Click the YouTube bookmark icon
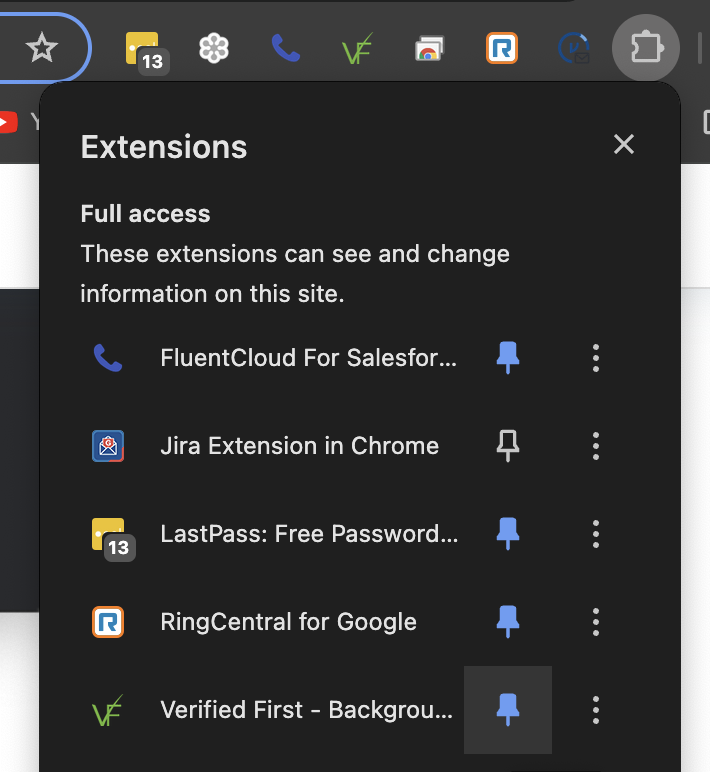 pyautogui.click(x=8, y=123)
